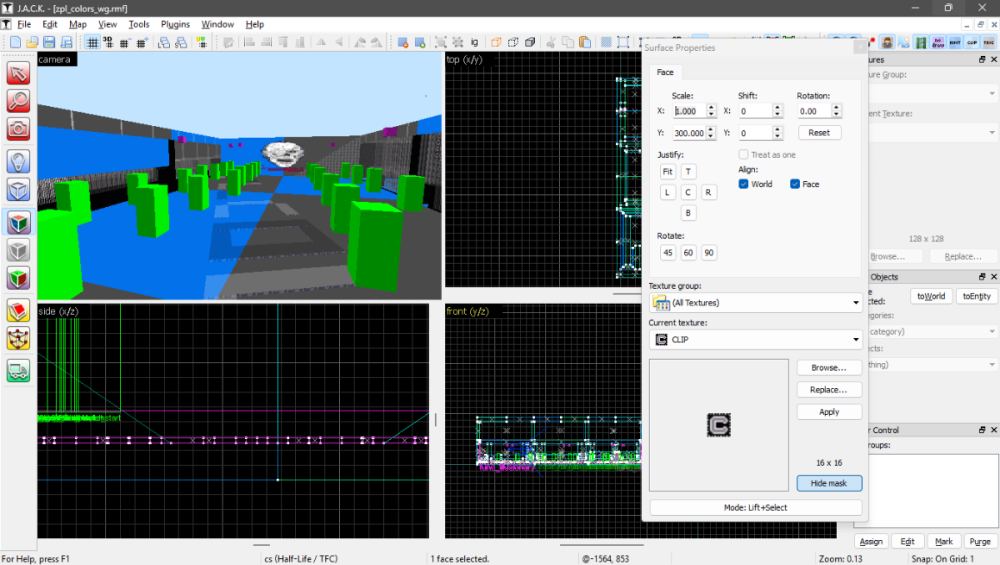Toggle the 2D grid display toolbar icon
Screen dimensions: 1000x565
92,43
